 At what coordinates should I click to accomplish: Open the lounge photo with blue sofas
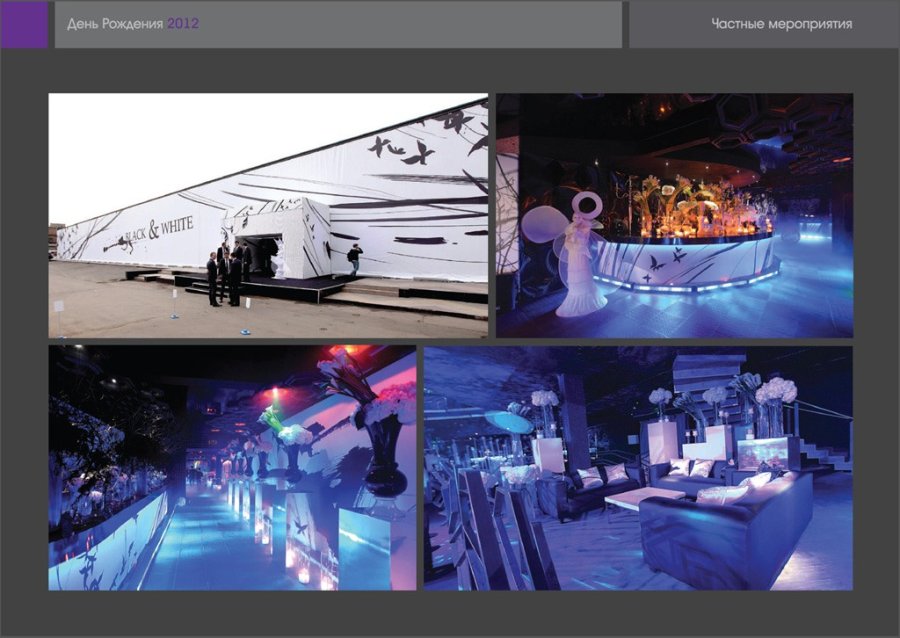point(638,468)
